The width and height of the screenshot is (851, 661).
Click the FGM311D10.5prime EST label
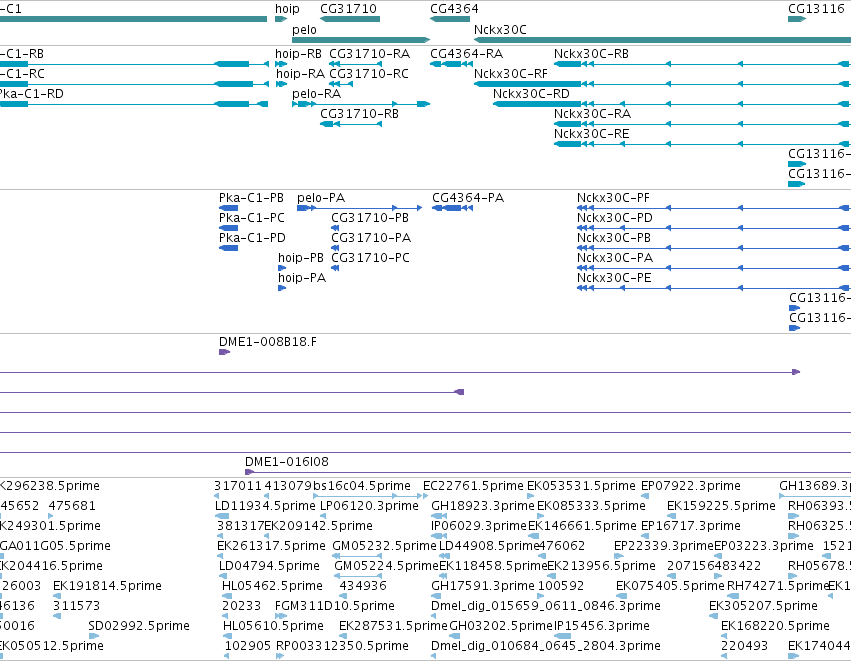click(335, 606)
